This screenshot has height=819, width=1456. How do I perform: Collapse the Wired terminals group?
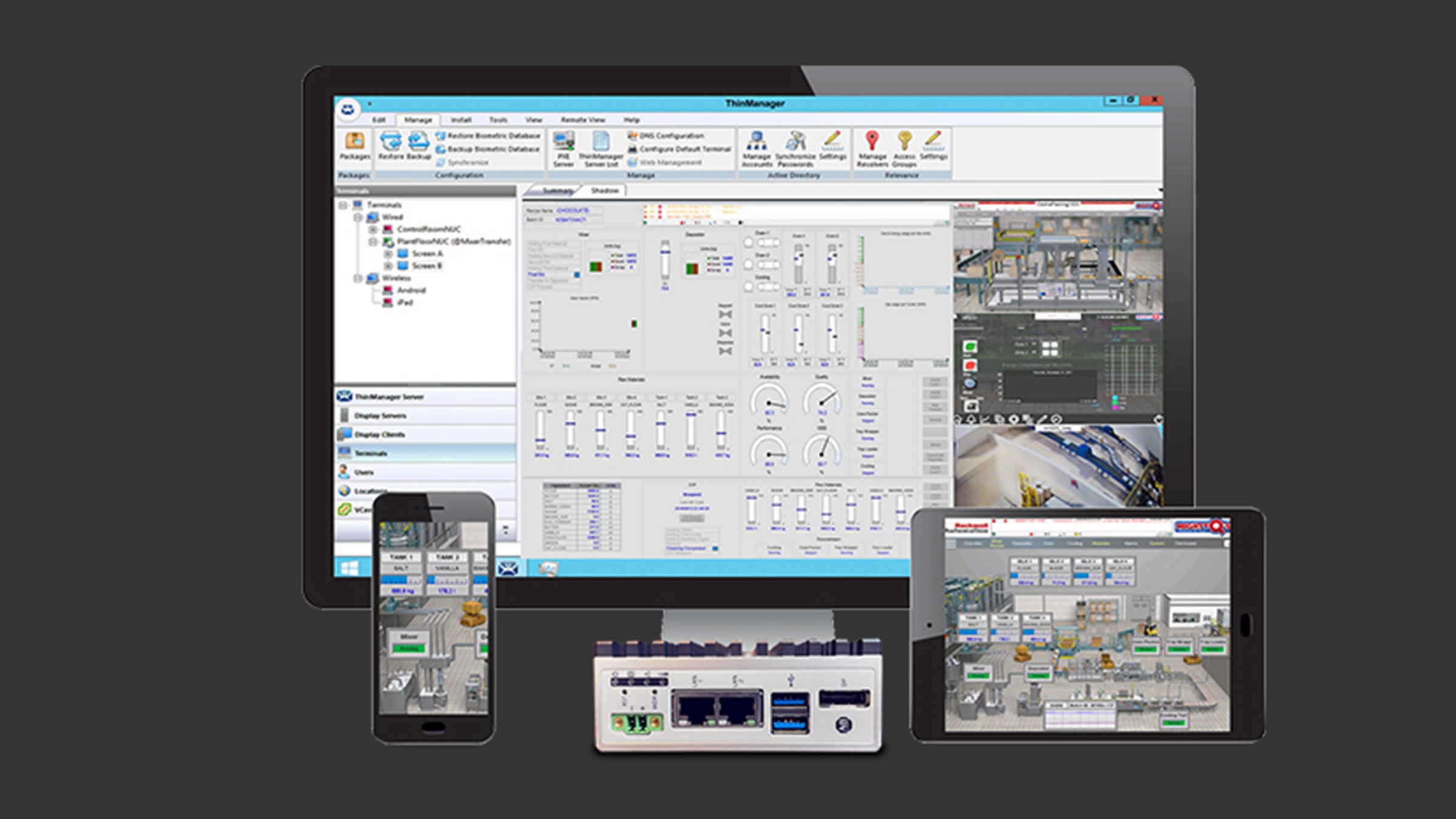357,217
